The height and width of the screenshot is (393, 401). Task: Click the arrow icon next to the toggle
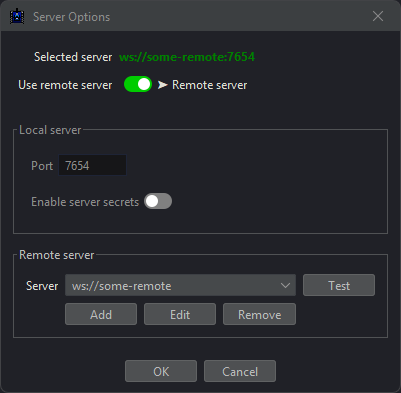click(x=162, y=85)
